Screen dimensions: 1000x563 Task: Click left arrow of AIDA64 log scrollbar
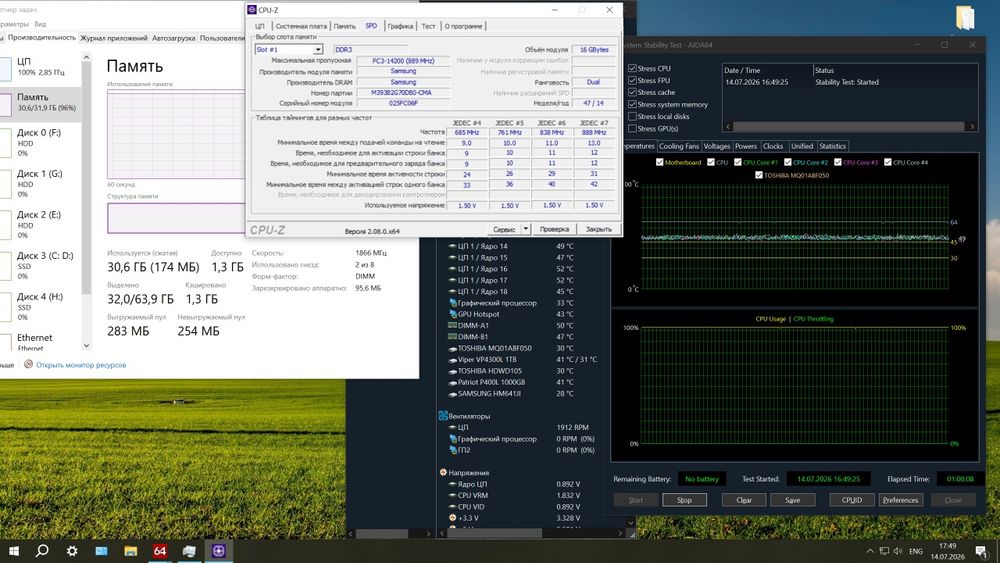728,126
